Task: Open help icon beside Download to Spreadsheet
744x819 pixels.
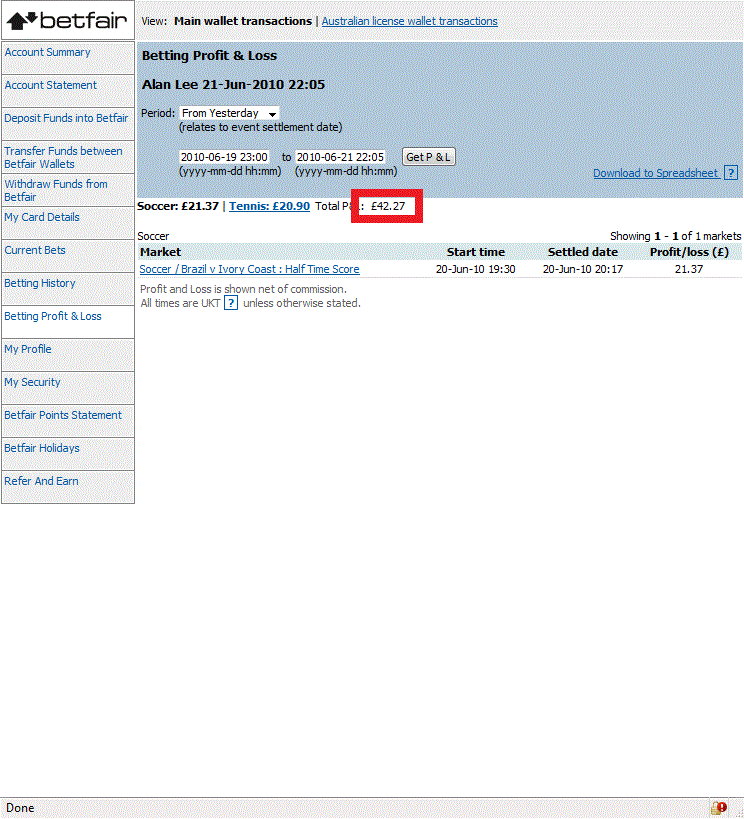Action: pyautogui.click(x=731, y=173)
